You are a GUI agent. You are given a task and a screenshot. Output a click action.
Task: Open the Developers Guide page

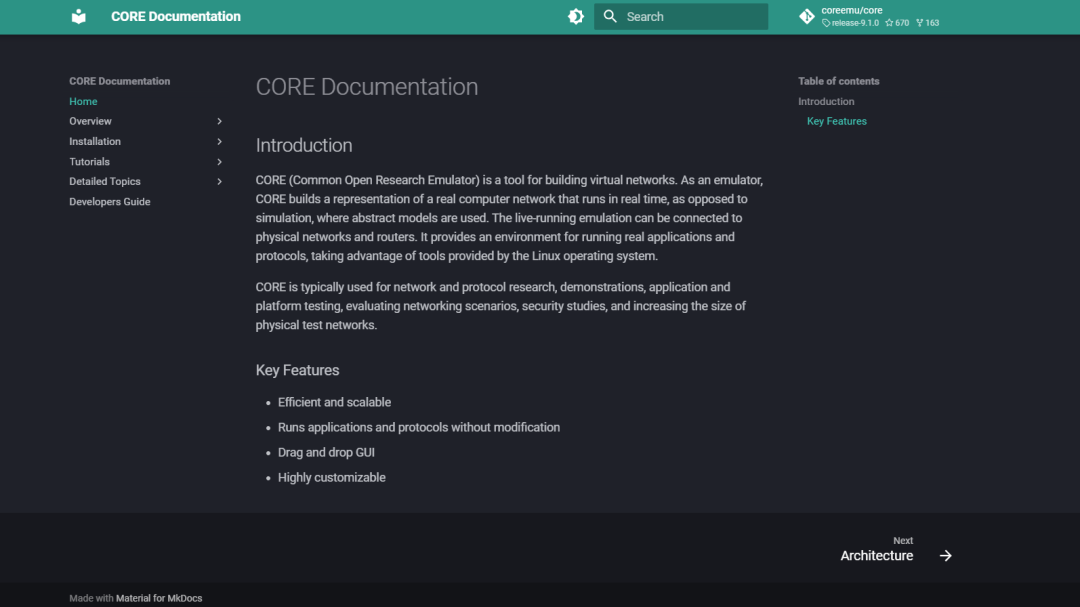click(x=110, y=202)
